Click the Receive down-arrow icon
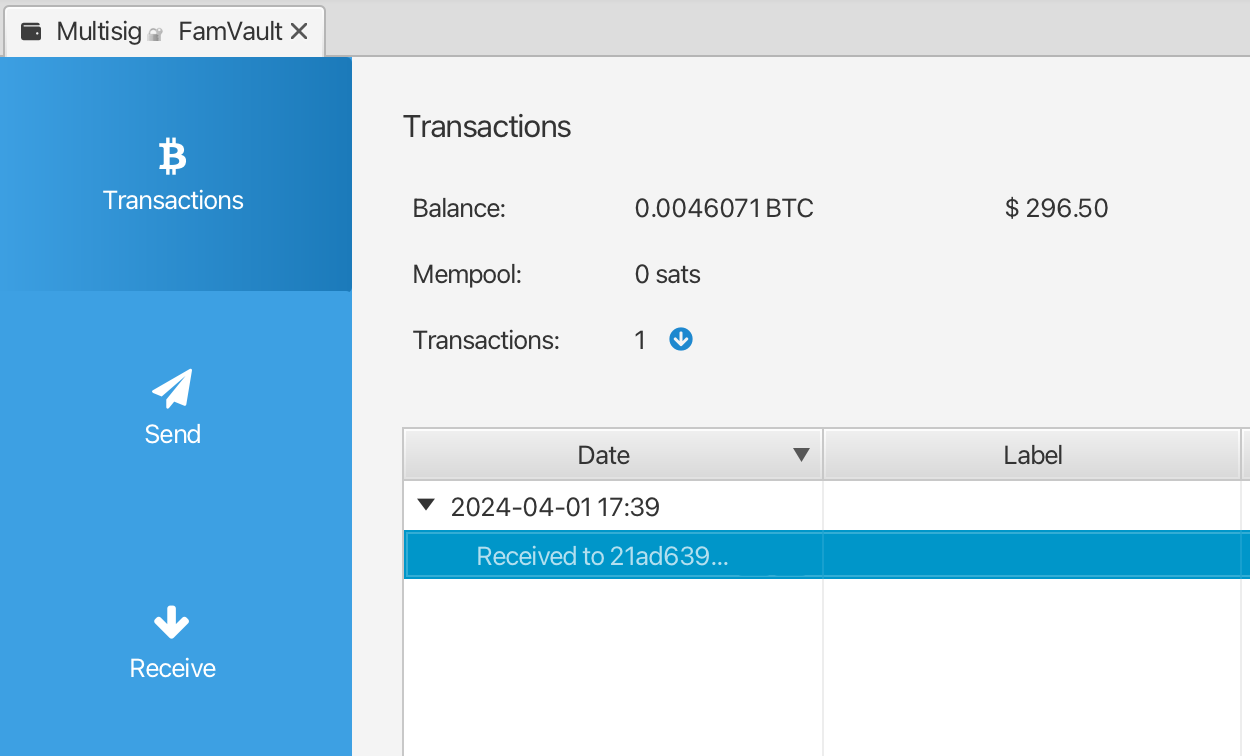Viewport: 1250px width, 756px height. pyautogui.click(x=172, y=623)
